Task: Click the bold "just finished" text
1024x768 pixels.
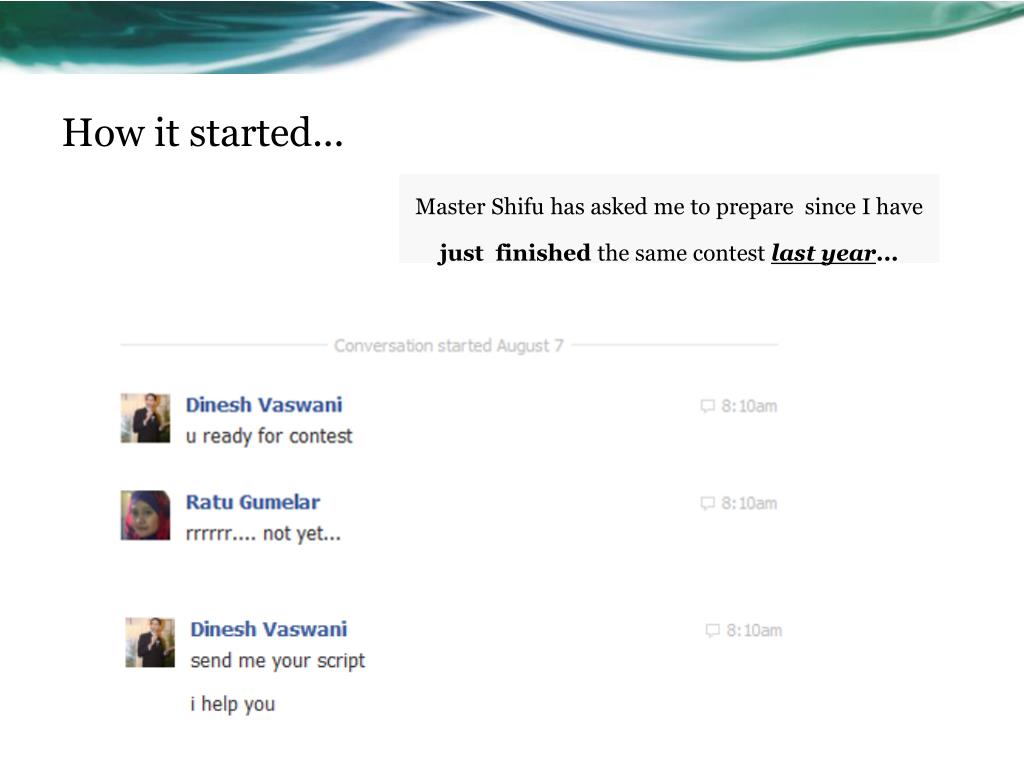Action: 515,253
